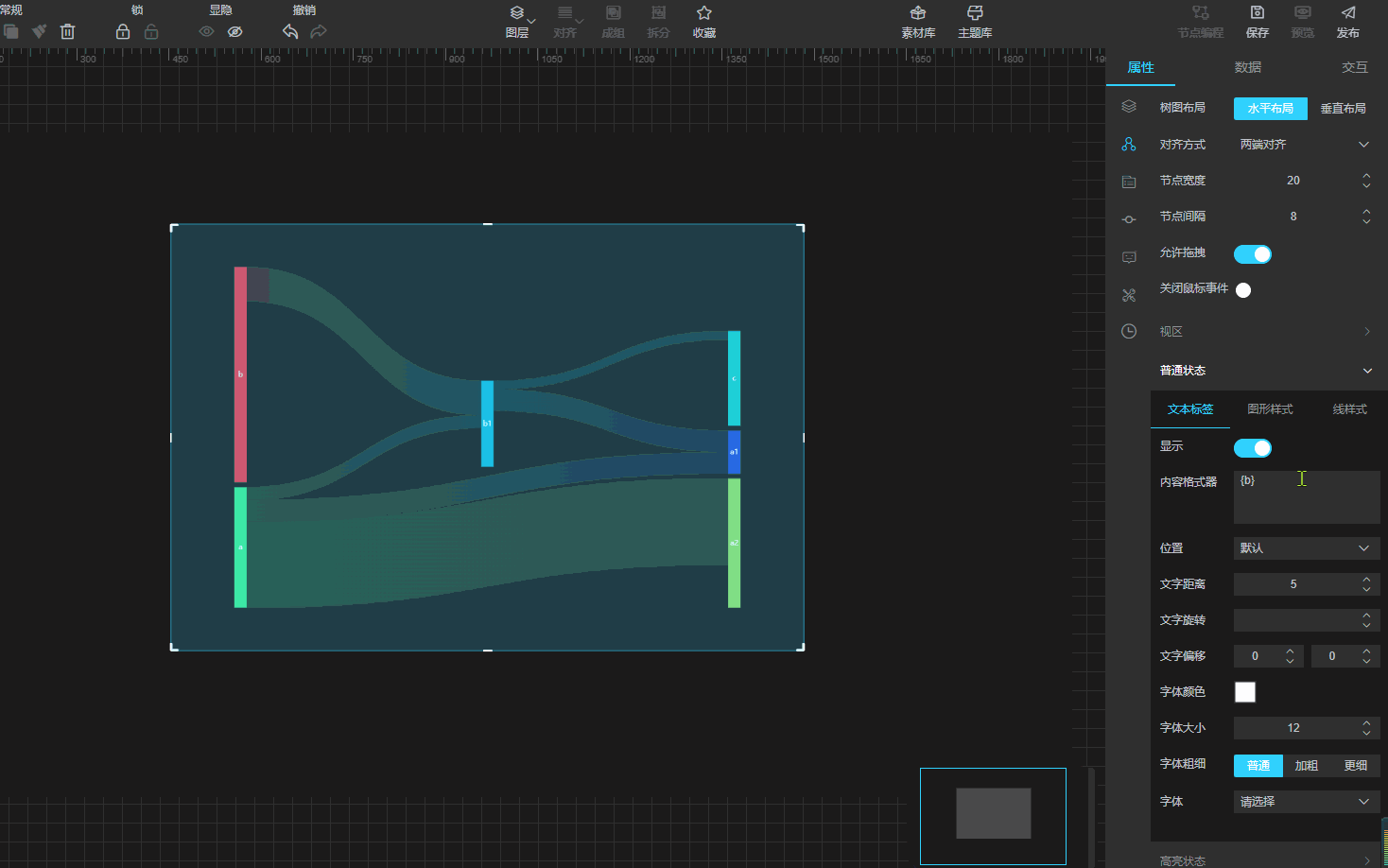Undo the last action with the undo arrow
The width and height of the screenshot is (1388, 868).
point(290,31)
